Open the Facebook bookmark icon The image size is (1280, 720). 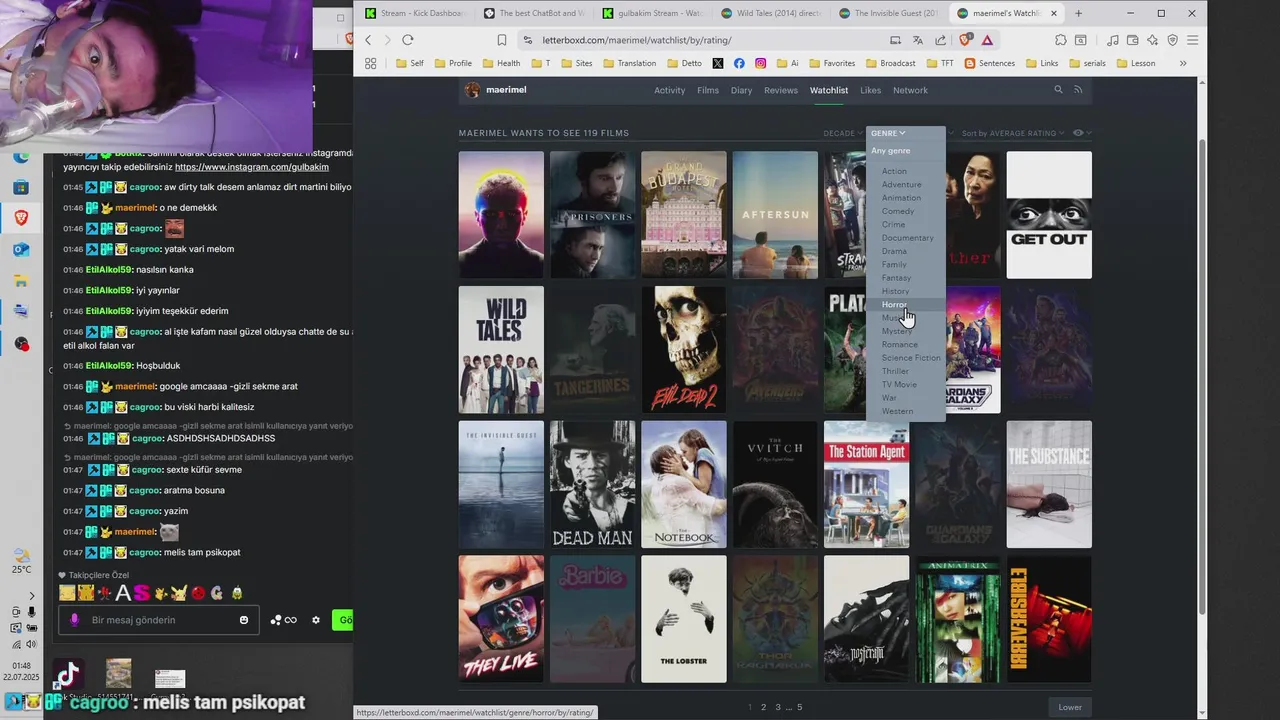739,63
